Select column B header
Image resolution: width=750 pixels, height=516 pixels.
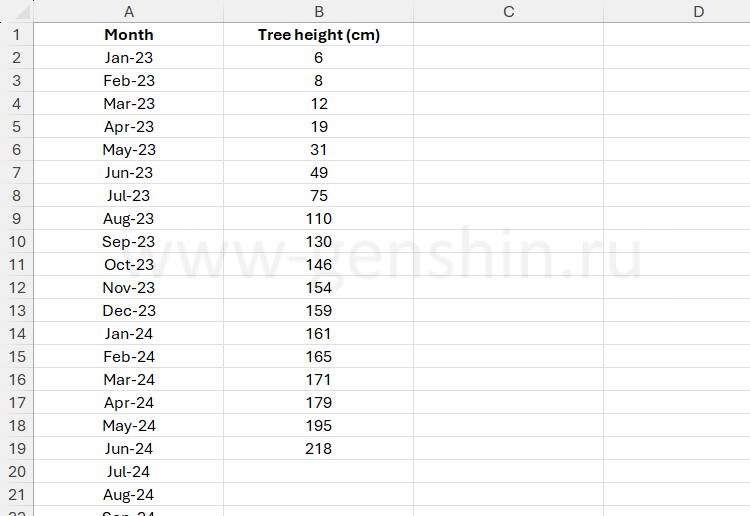click(318, 11)
